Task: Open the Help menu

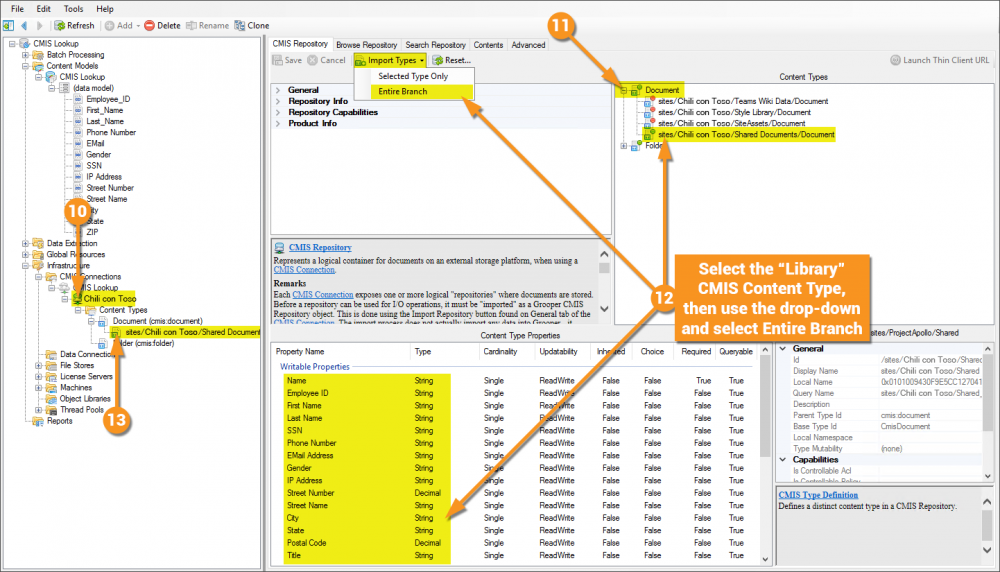Action: (x=105, y=9)
